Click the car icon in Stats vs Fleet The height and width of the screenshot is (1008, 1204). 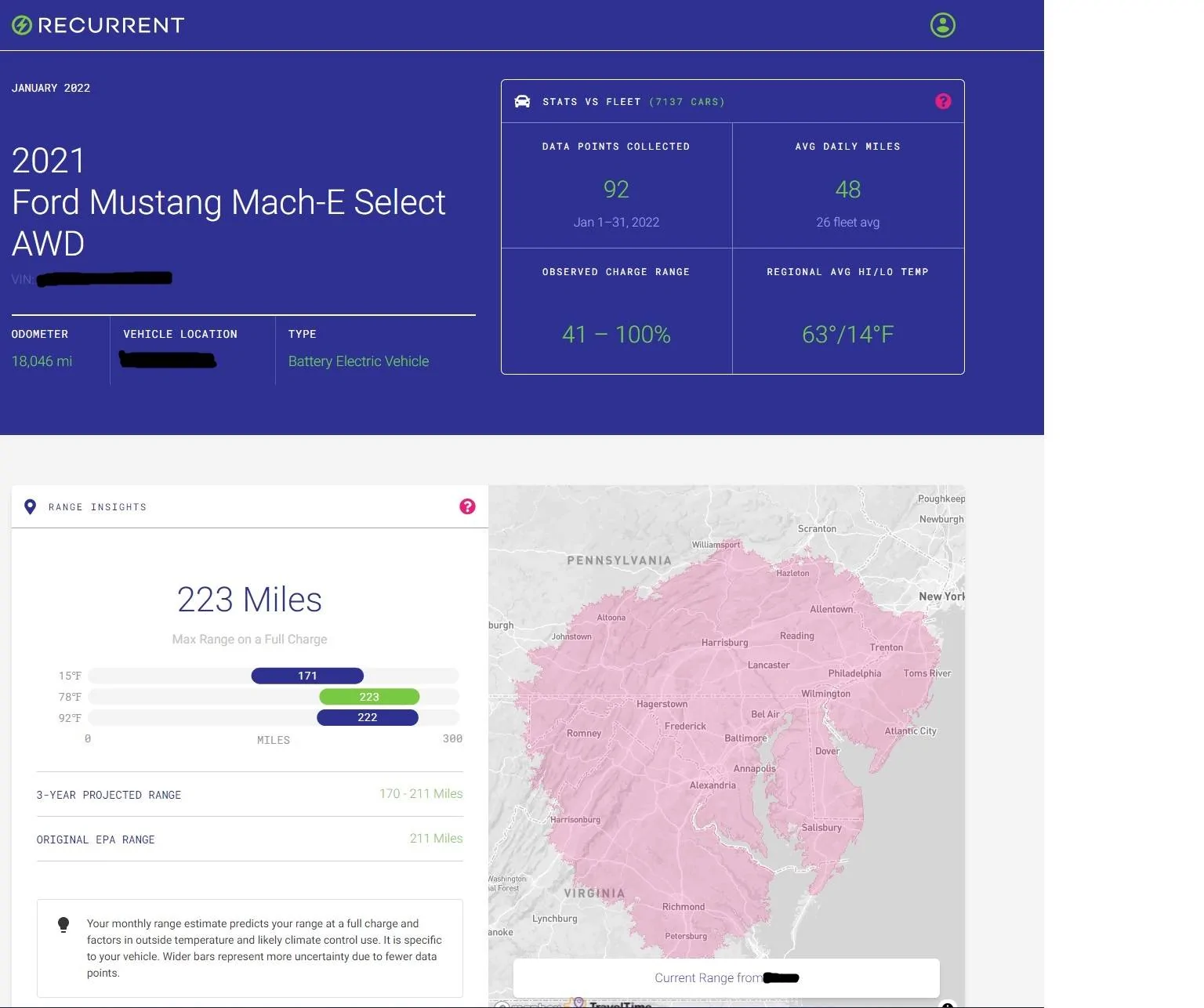(522, 101)
